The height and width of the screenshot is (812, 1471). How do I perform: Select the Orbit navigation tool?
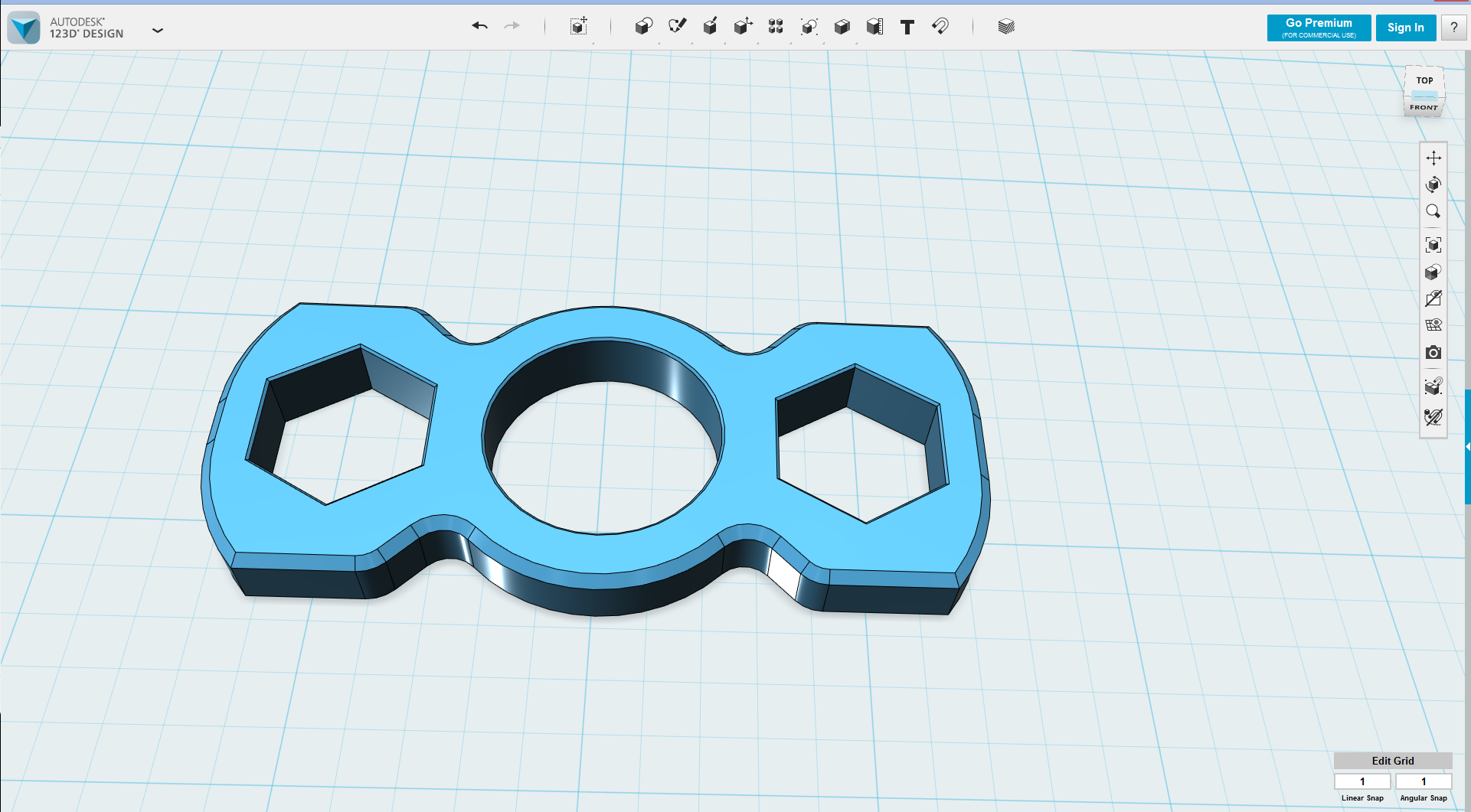click(x=1433, y=184)
